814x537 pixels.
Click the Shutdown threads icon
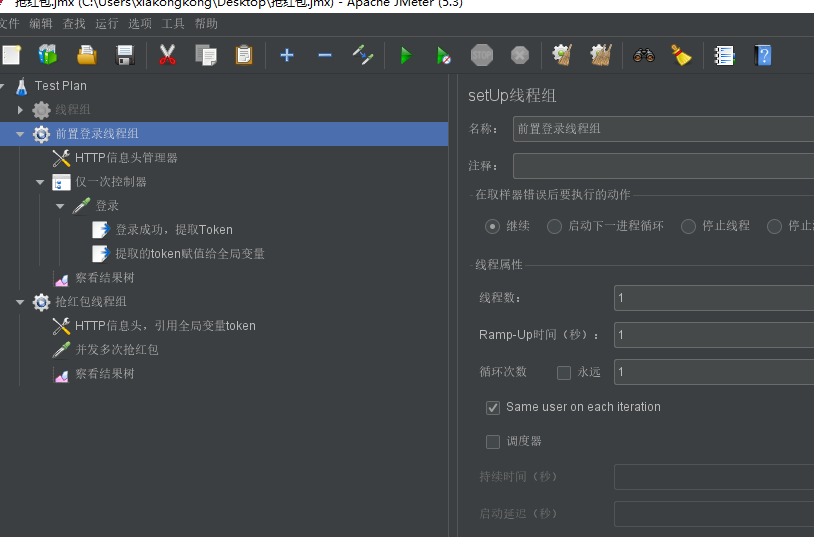[x=520, y=55]
